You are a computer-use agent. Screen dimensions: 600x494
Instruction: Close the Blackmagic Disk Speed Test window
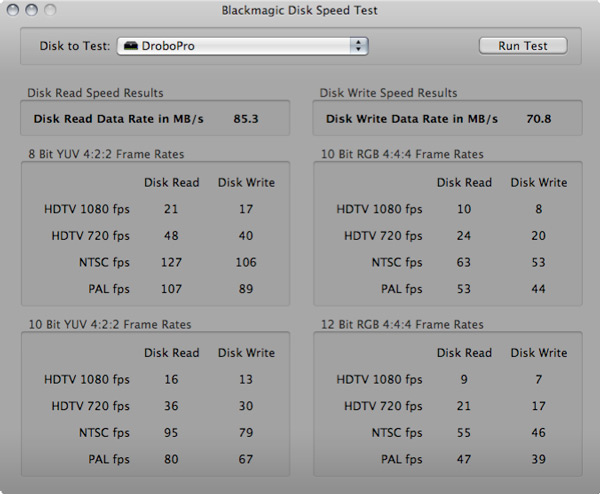(13, 10)
